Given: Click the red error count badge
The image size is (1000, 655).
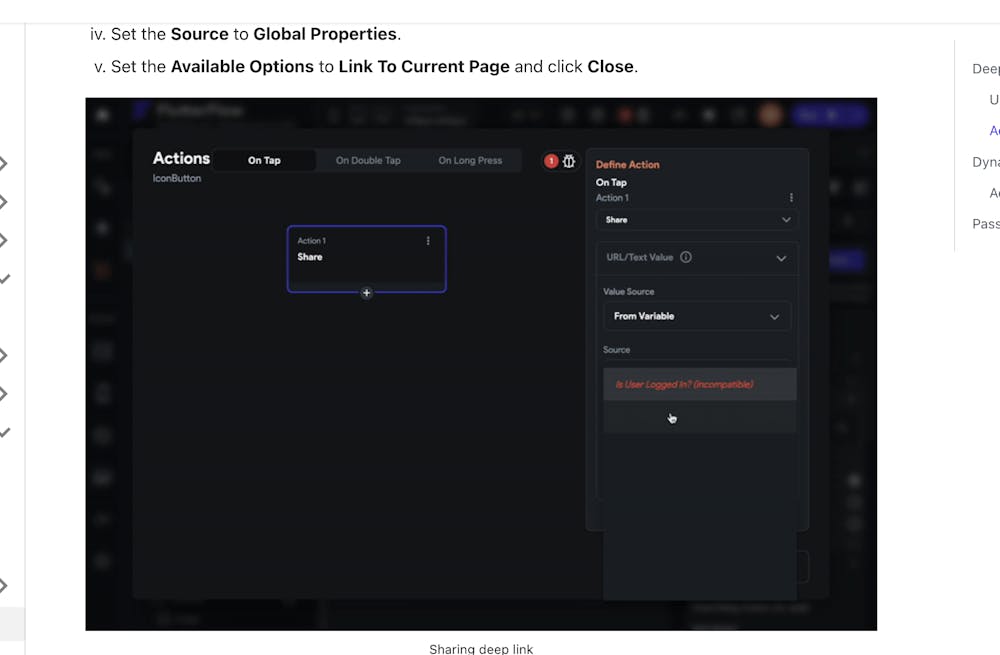Looking at the screenshot, I should point(551,161).
